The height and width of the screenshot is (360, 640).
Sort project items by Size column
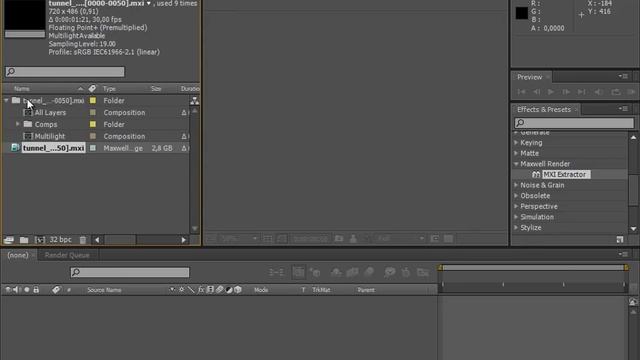pyautogui.click(x=156, y=89)
